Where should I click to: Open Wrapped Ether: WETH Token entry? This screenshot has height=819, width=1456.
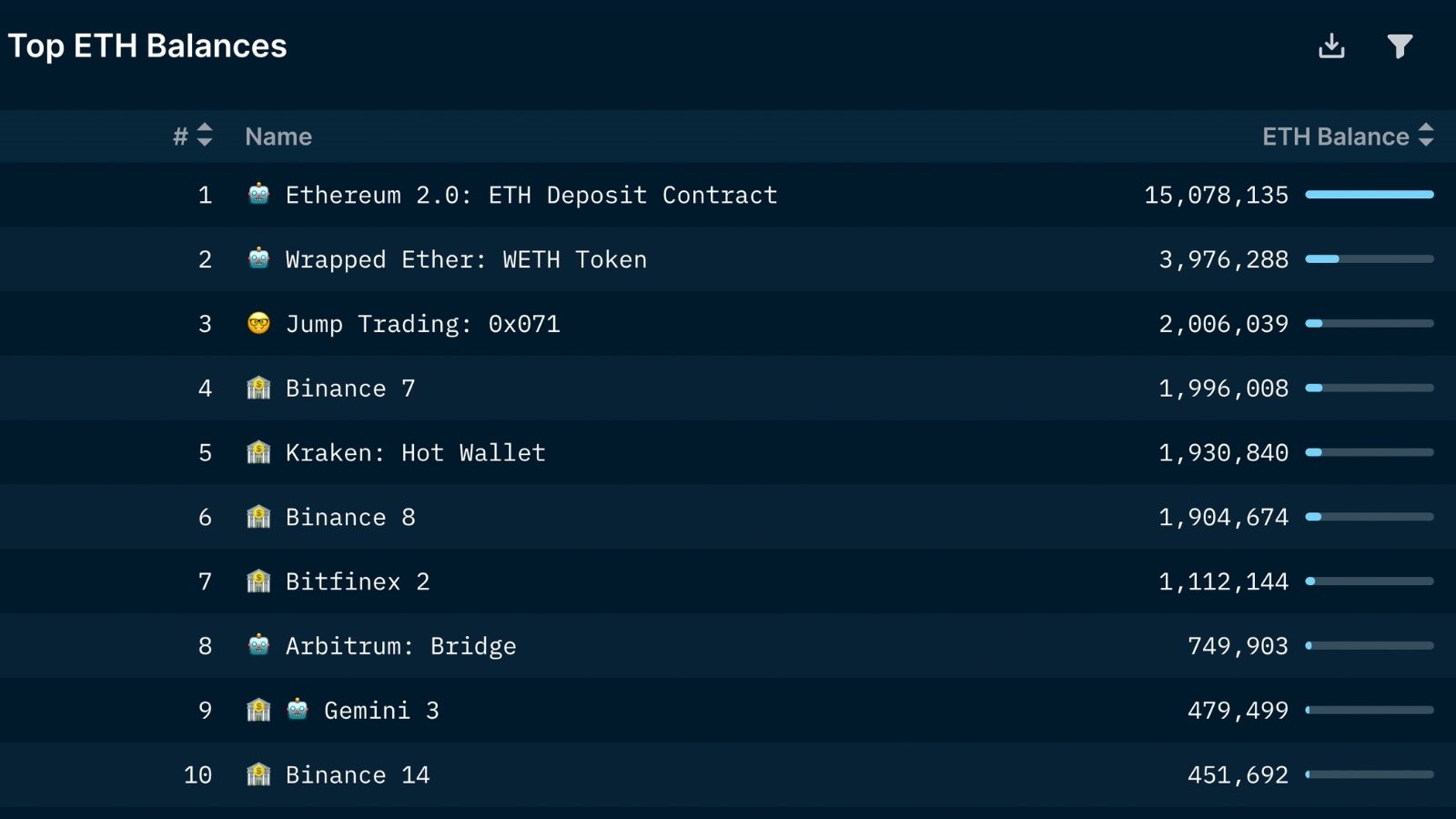click(x=466, y=260)
